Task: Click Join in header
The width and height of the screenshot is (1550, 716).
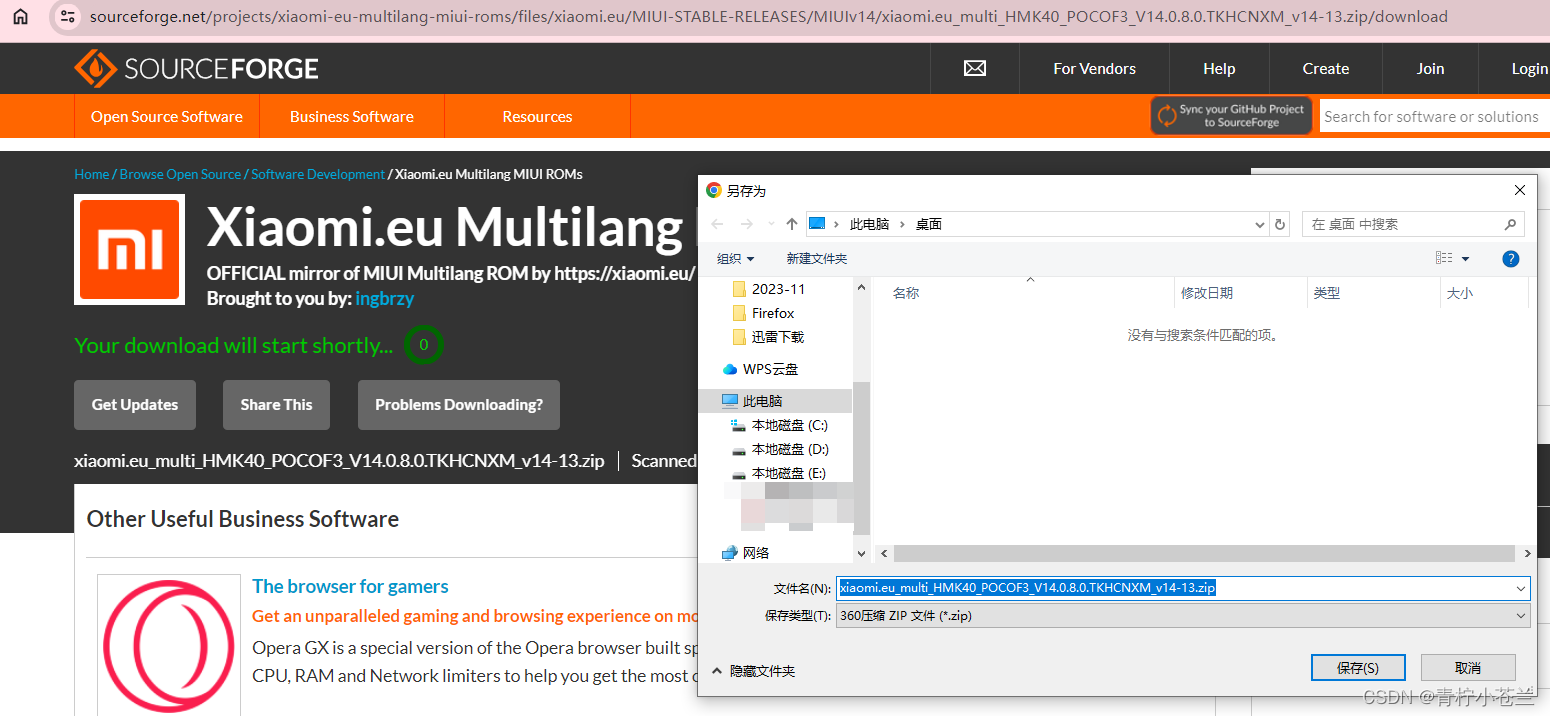Action: click(x=1430, y=68)
